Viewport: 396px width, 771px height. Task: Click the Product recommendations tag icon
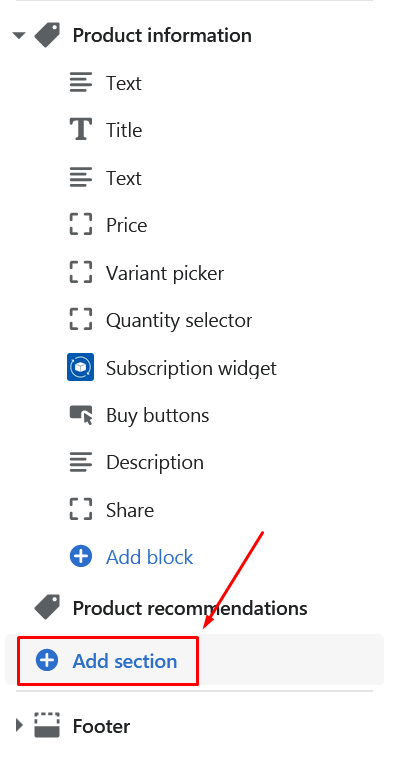[x=47, y=608]
